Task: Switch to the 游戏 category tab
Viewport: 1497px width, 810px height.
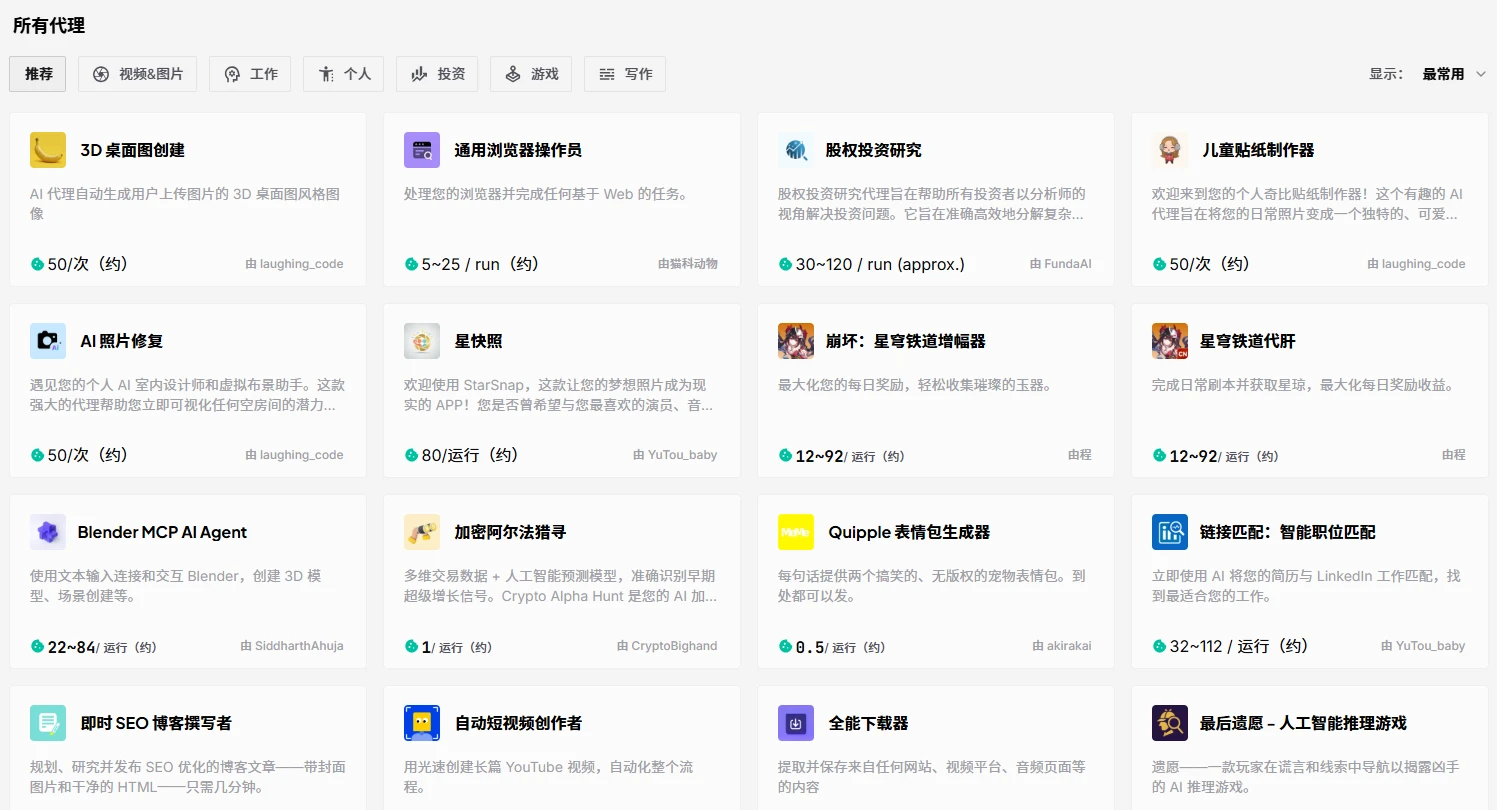Action: (x=531, y=74)
